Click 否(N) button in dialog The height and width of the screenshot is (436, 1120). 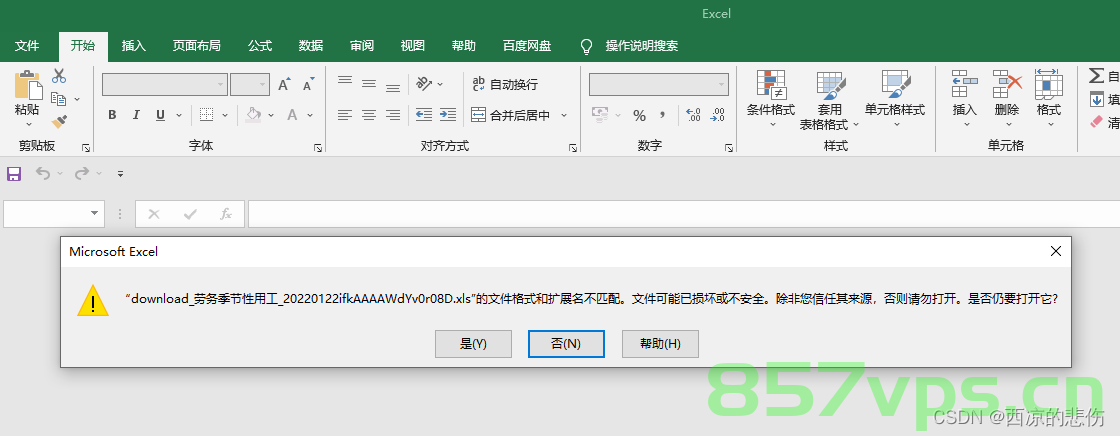[x=566, y=344]
